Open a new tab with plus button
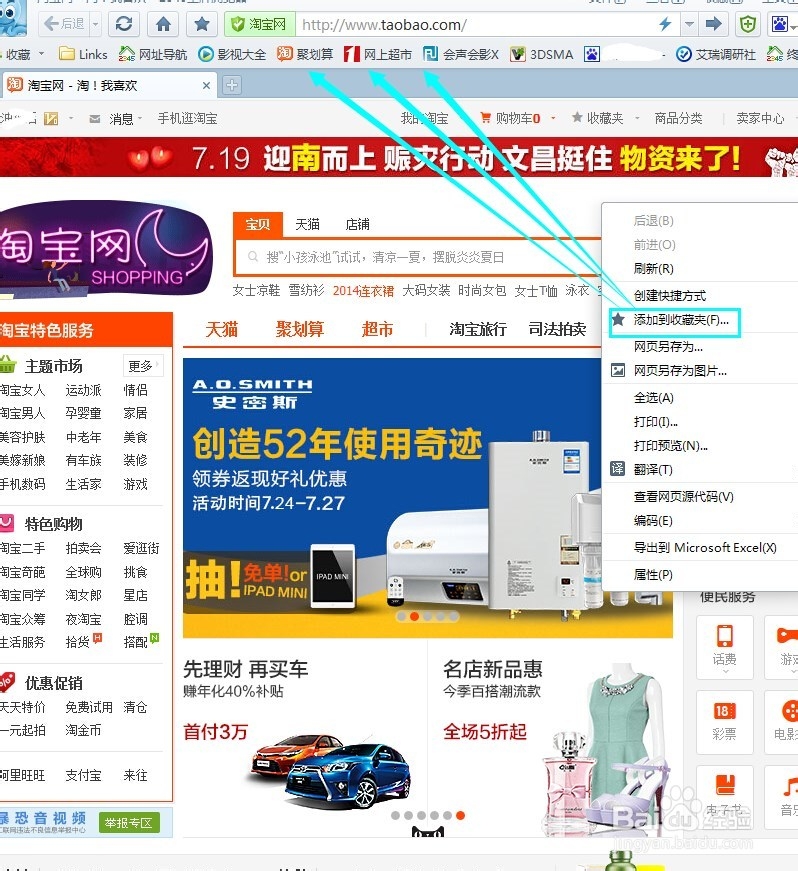This screenshot has height=871, width=798. 232,85
